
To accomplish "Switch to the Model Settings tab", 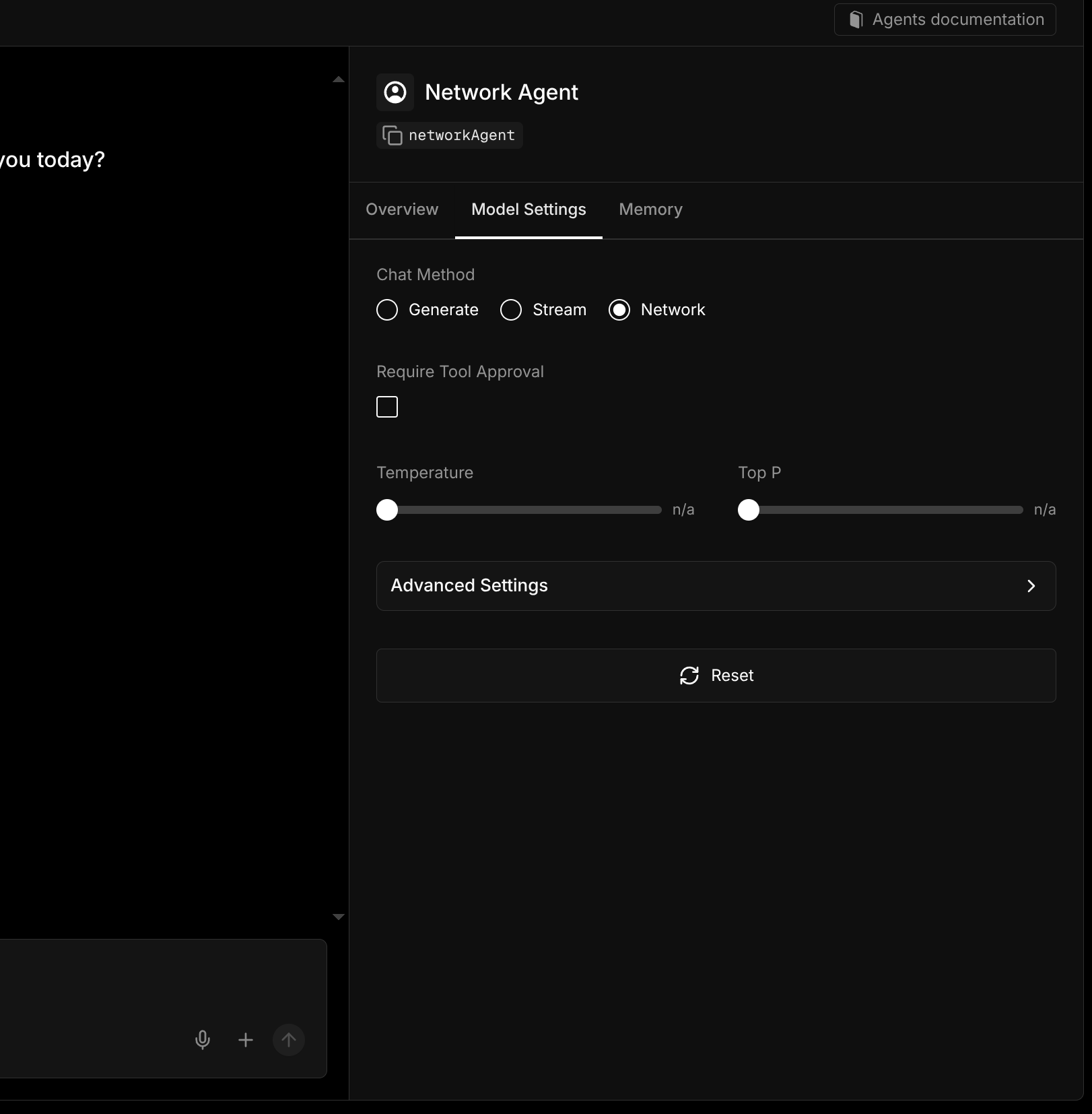I will click(528, 209).
